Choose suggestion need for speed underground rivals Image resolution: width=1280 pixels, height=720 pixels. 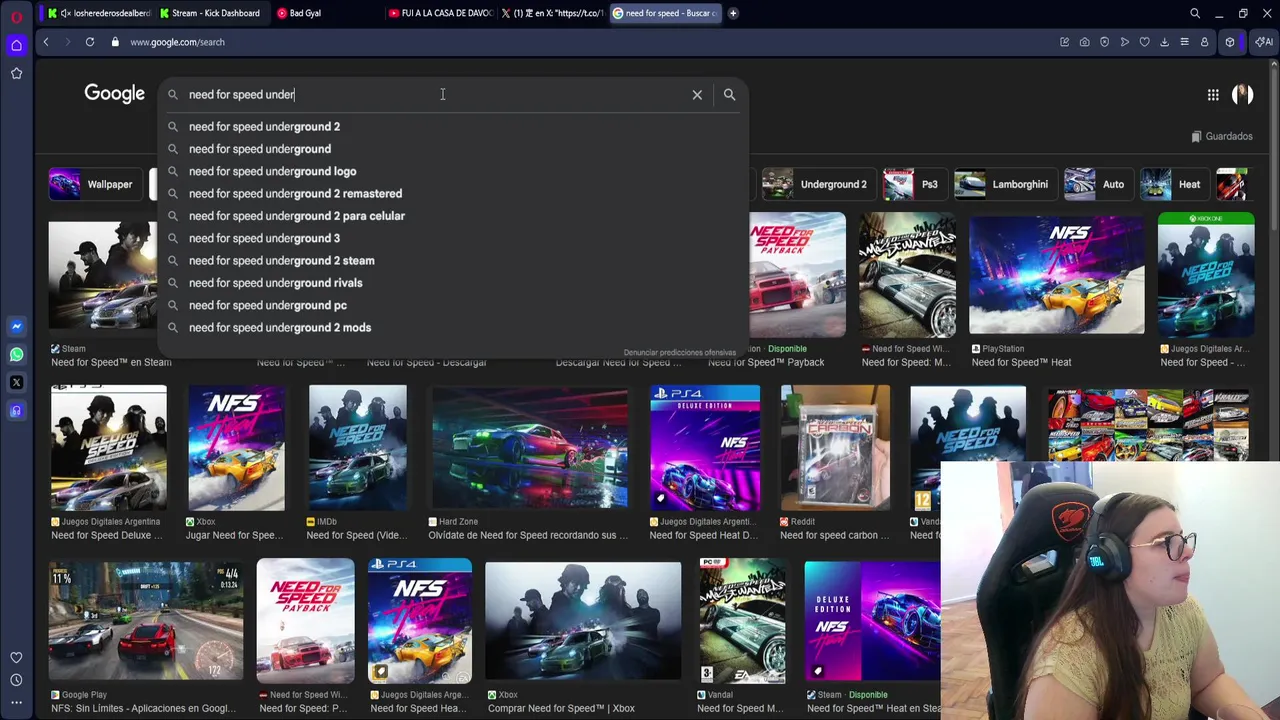click(453, 283)
